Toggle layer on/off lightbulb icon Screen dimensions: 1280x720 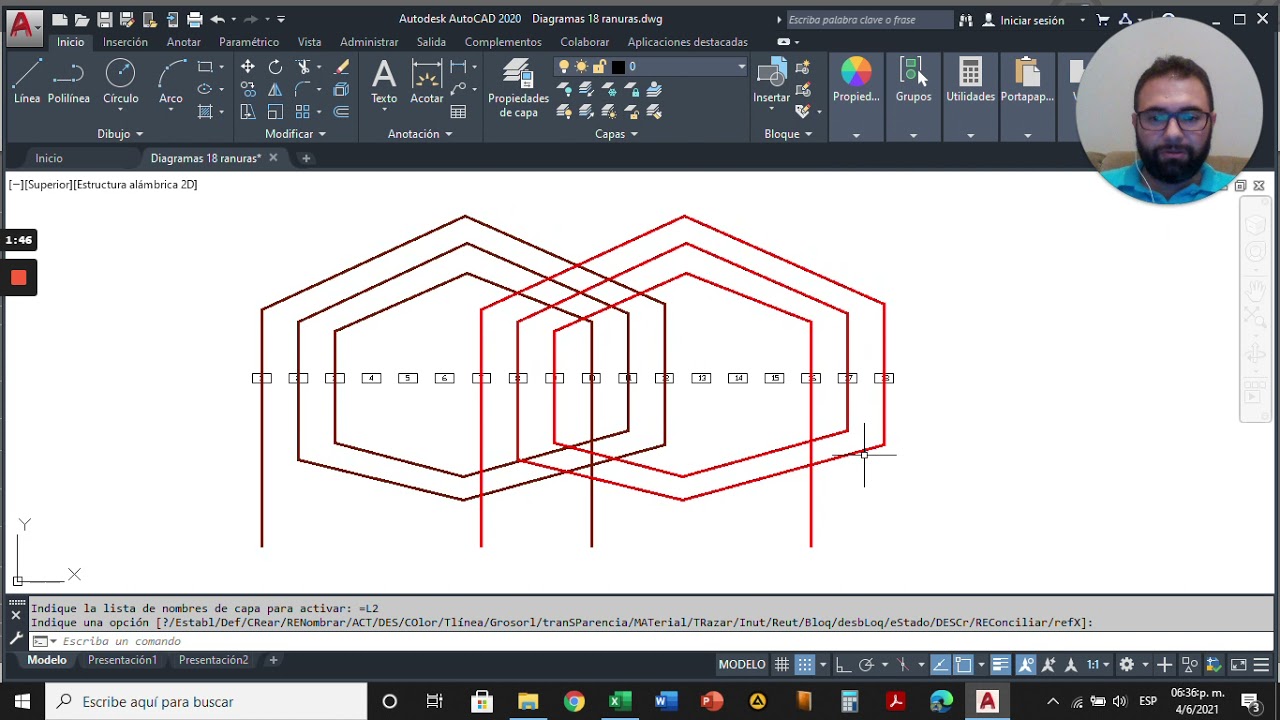(x=564, y=67)
